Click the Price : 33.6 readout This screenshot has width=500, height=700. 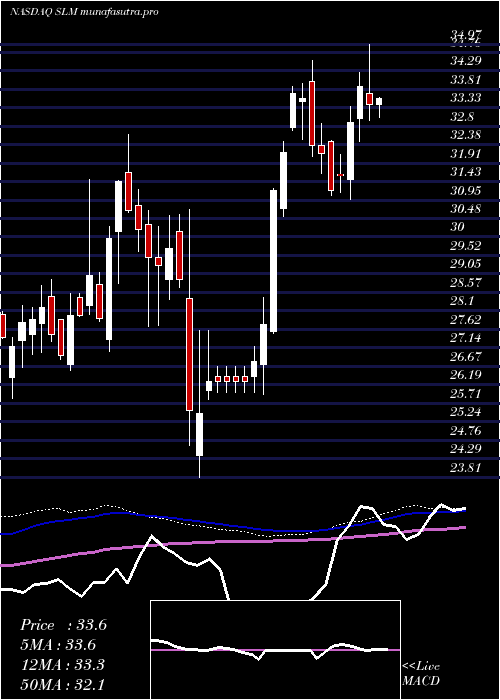[63, 625]
